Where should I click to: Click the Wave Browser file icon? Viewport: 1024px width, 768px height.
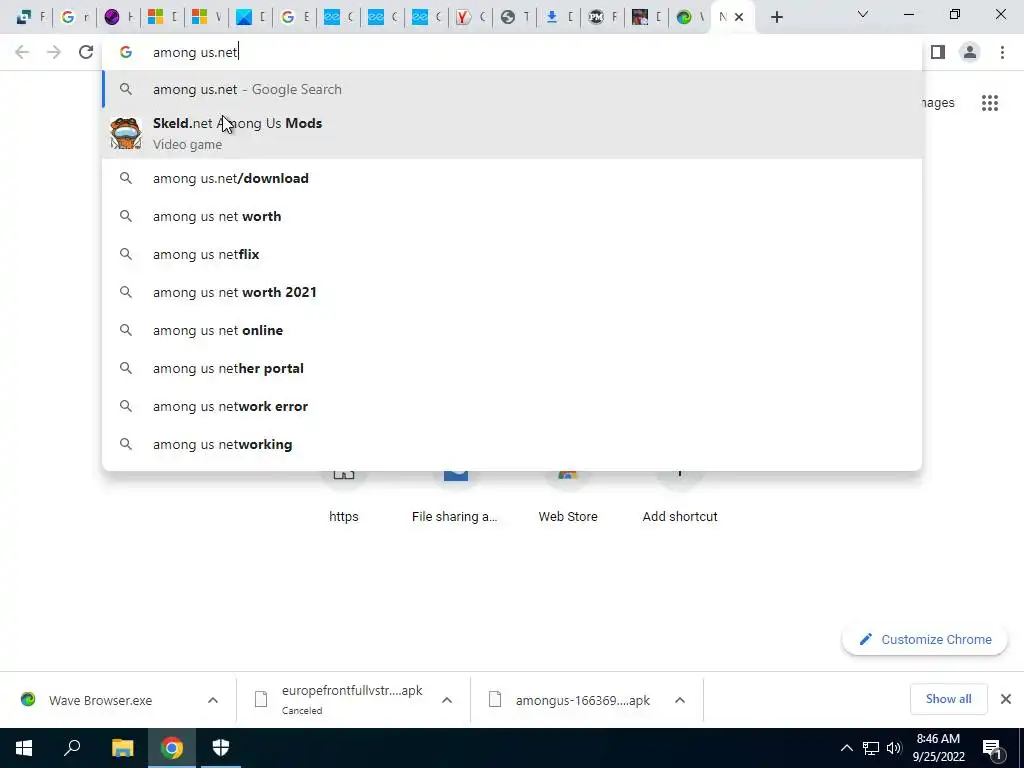point(28,699)
